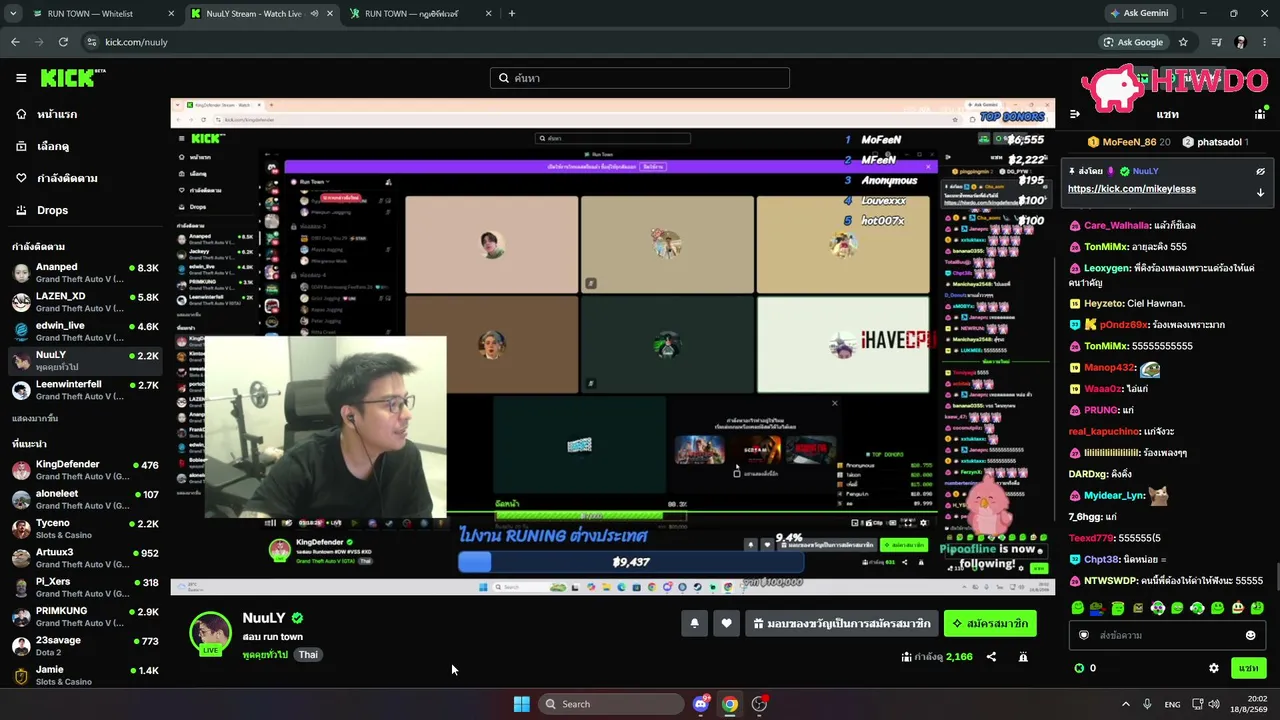Click the green สมัครสมาชิก subscribe button
The width and height of the screenshot is (1280, 720).
coord(990,623)
